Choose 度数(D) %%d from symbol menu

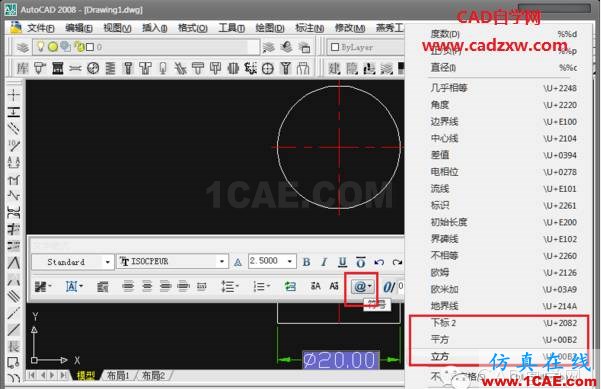click(503, 34)
